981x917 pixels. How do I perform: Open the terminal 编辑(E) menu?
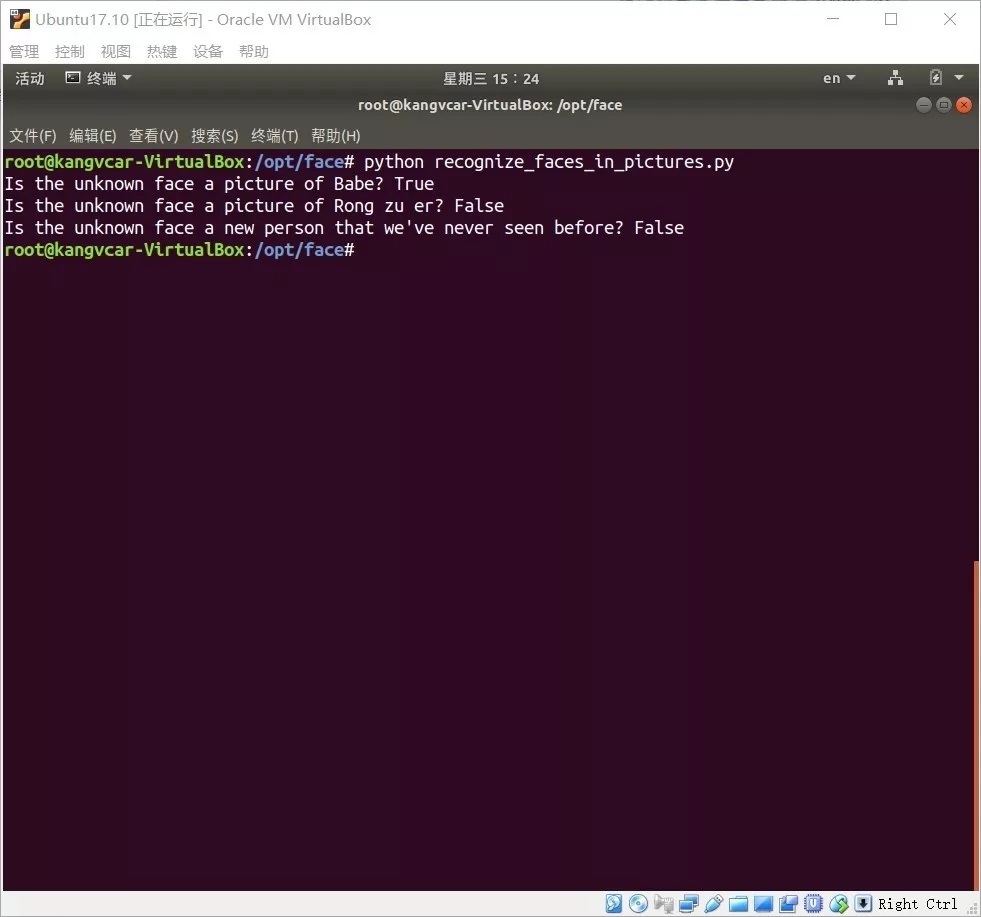(x=93, y=136)
